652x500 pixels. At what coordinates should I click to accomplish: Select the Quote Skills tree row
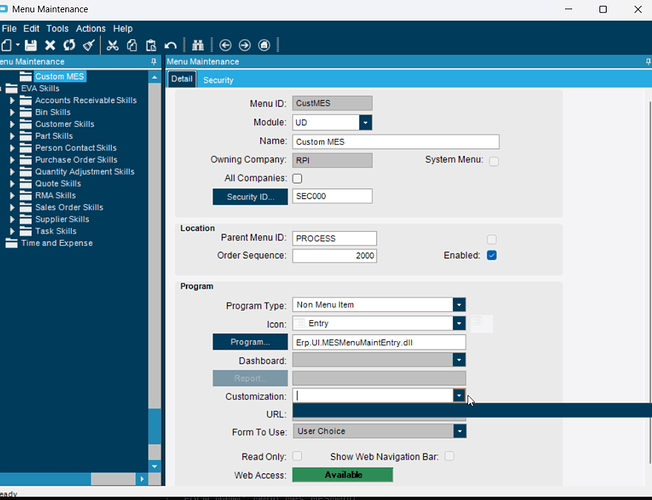tap(58, 183)
